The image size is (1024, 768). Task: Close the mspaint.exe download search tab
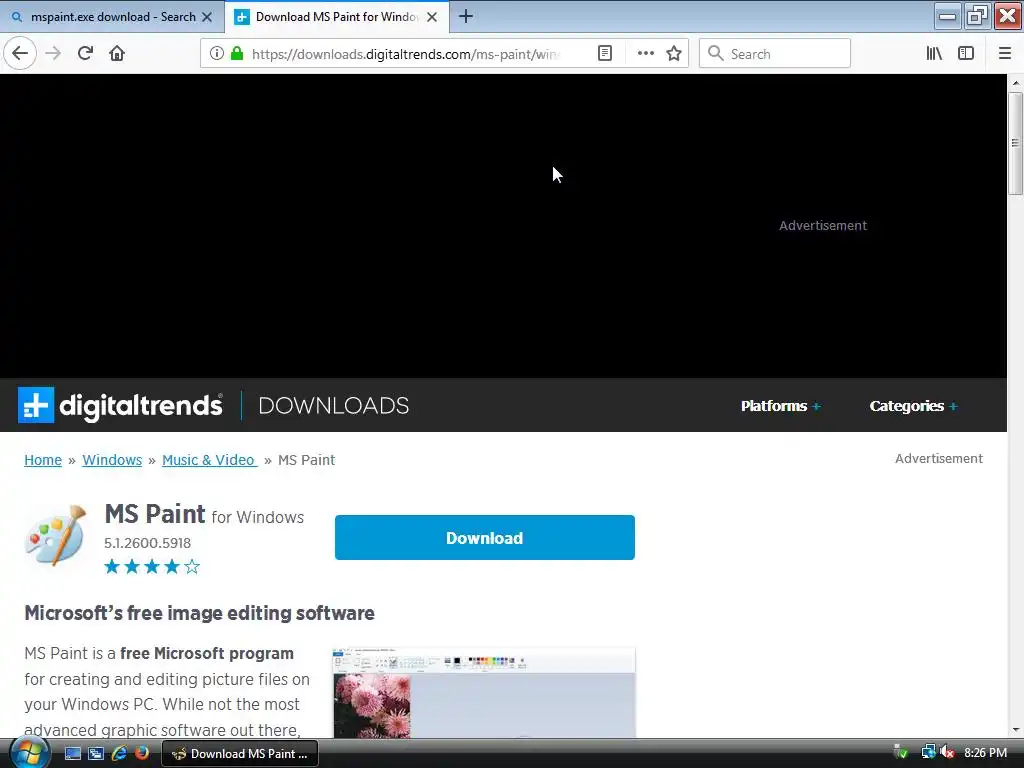tap(207, 17)
